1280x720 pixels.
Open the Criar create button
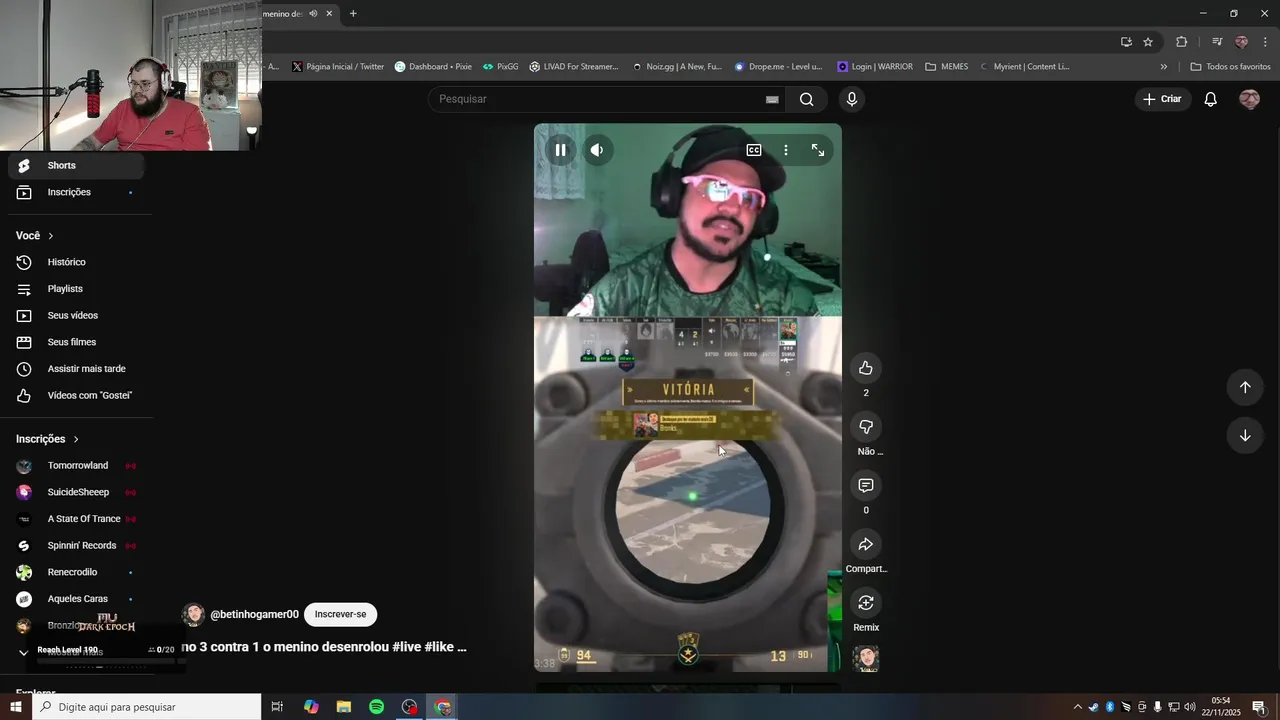click(1163, 99)
